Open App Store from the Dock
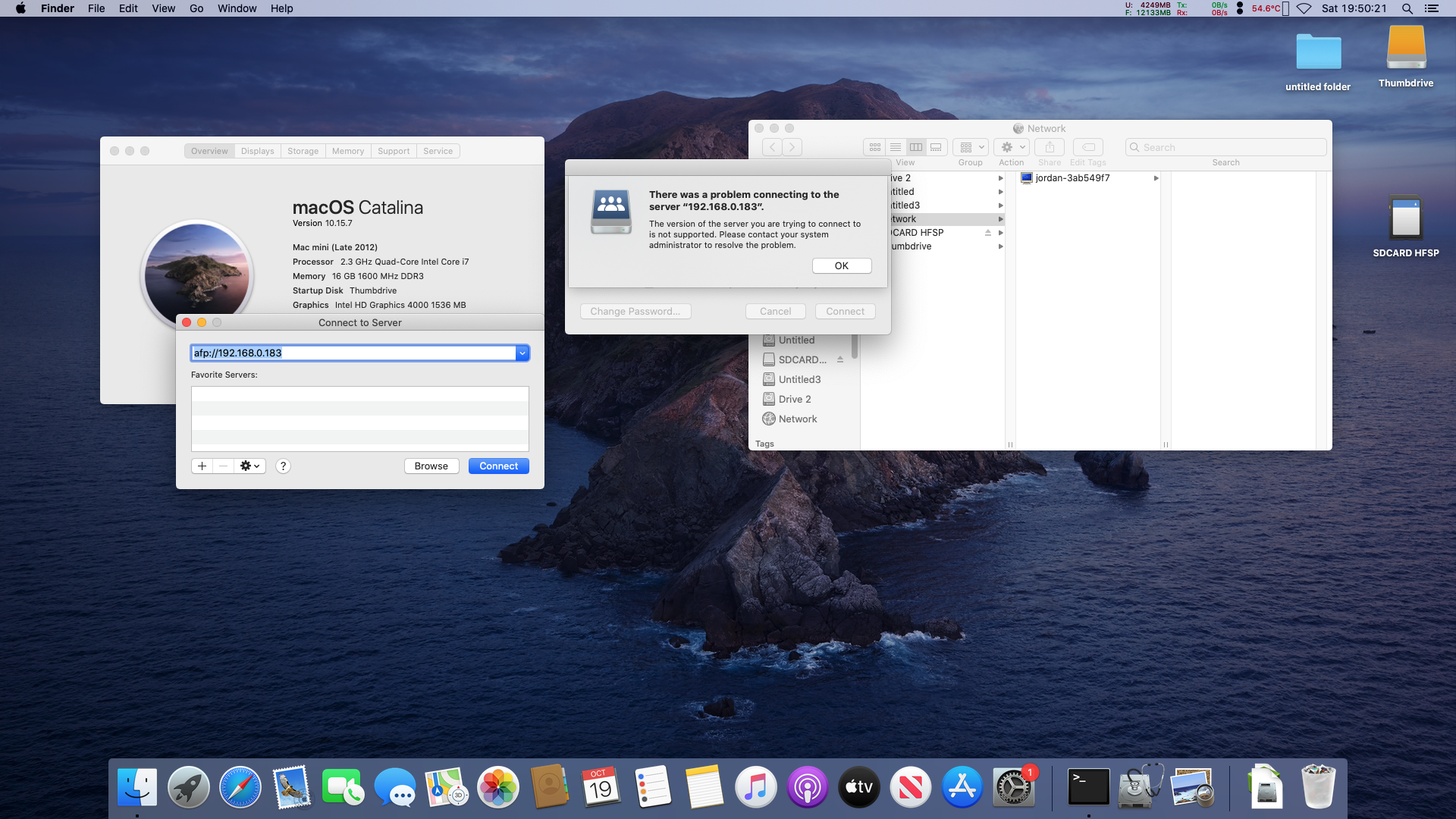Screen dimensions: 1456x819 pyautogui.click(x=962, y=787)
